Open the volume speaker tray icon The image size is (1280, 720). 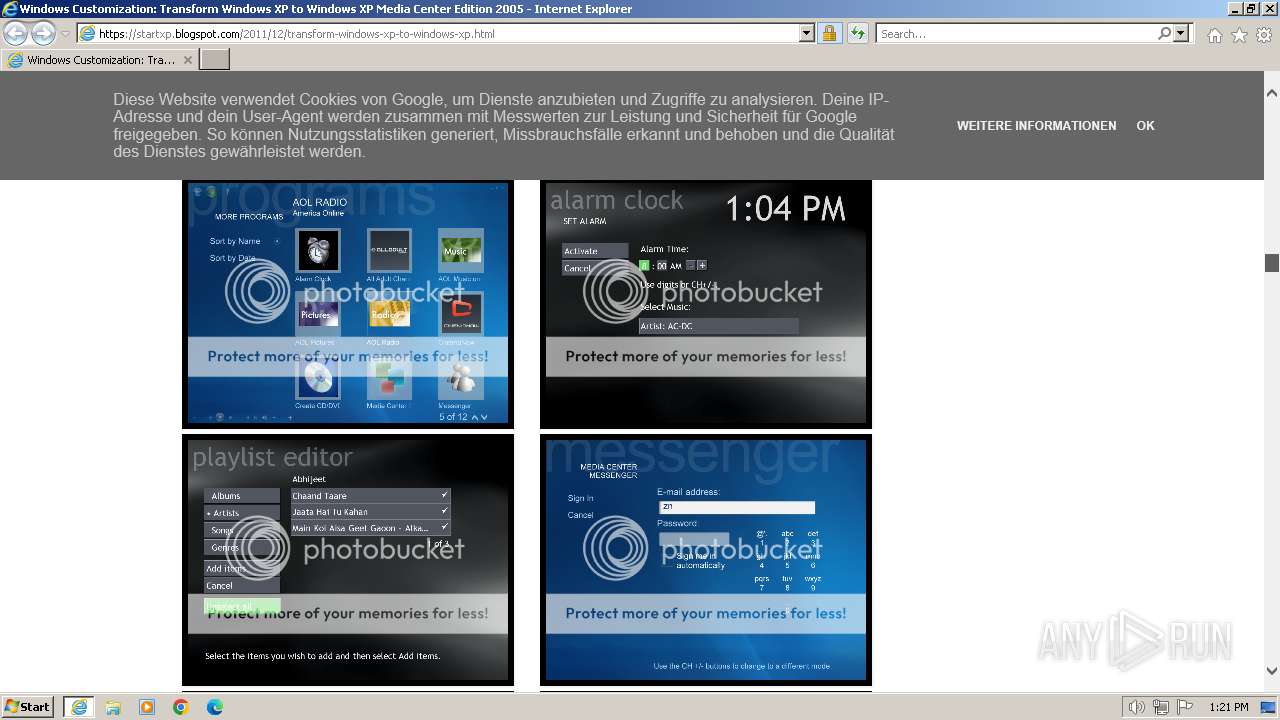click(x=1137, y=707)
